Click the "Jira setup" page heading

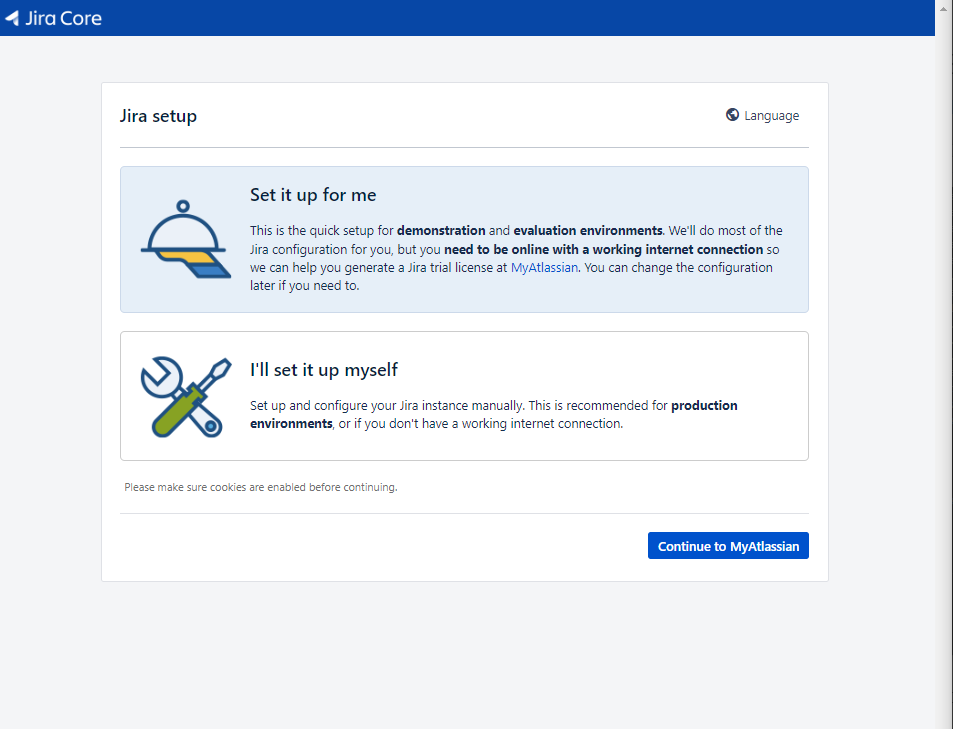[158, 116]
